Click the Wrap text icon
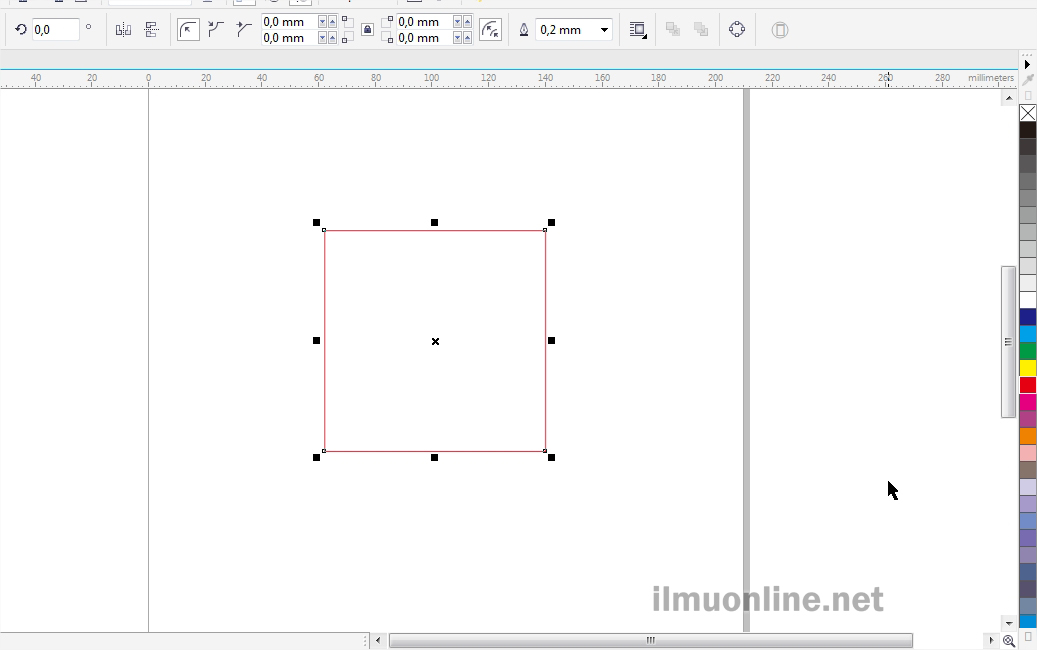Screen dimensions: 1037x650 tap(637, 30)
